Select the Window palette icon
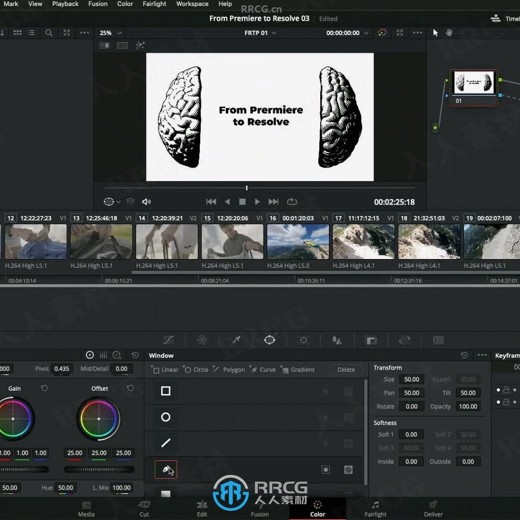Screen dimensions: 520x520 (x=269, y=340)
